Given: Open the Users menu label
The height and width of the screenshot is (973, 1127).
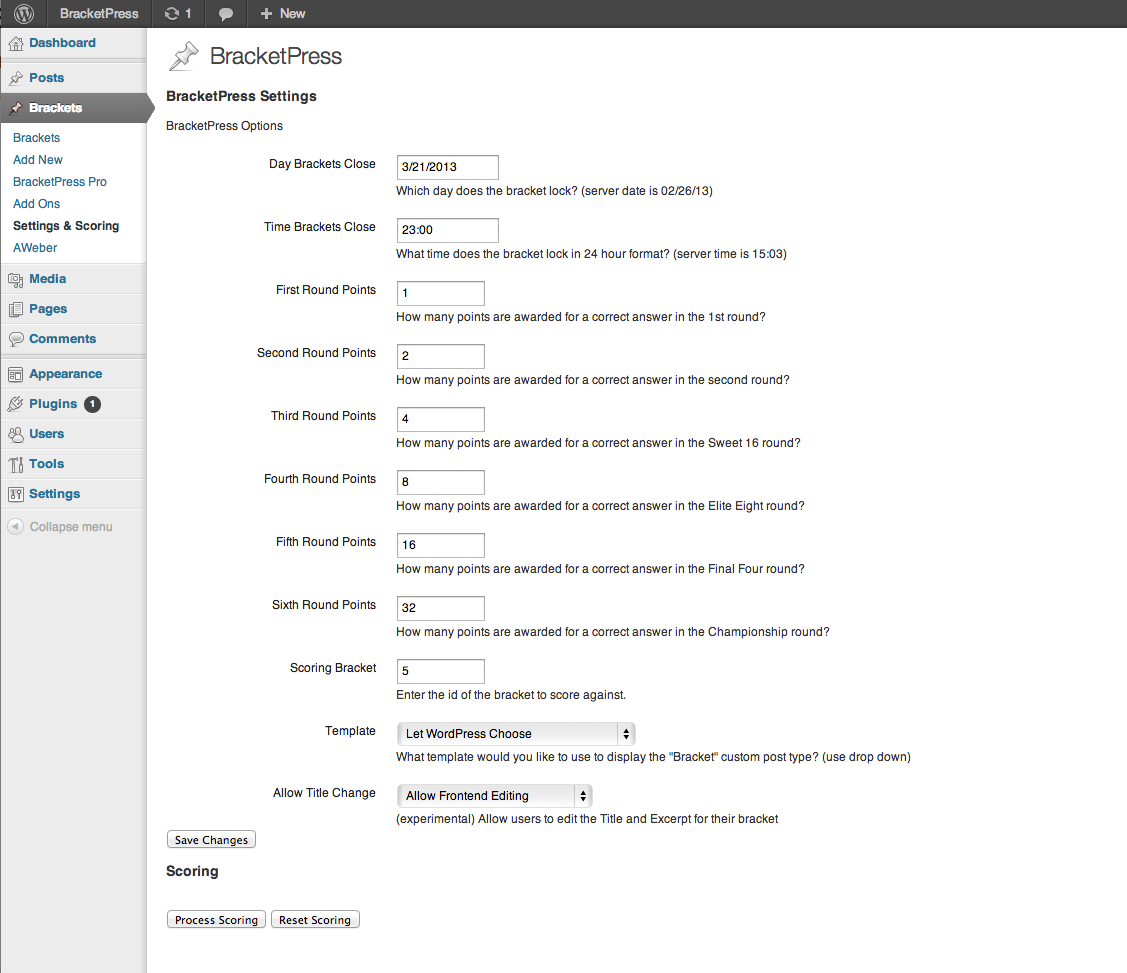Looking at the screenshot, I should 47,434.
